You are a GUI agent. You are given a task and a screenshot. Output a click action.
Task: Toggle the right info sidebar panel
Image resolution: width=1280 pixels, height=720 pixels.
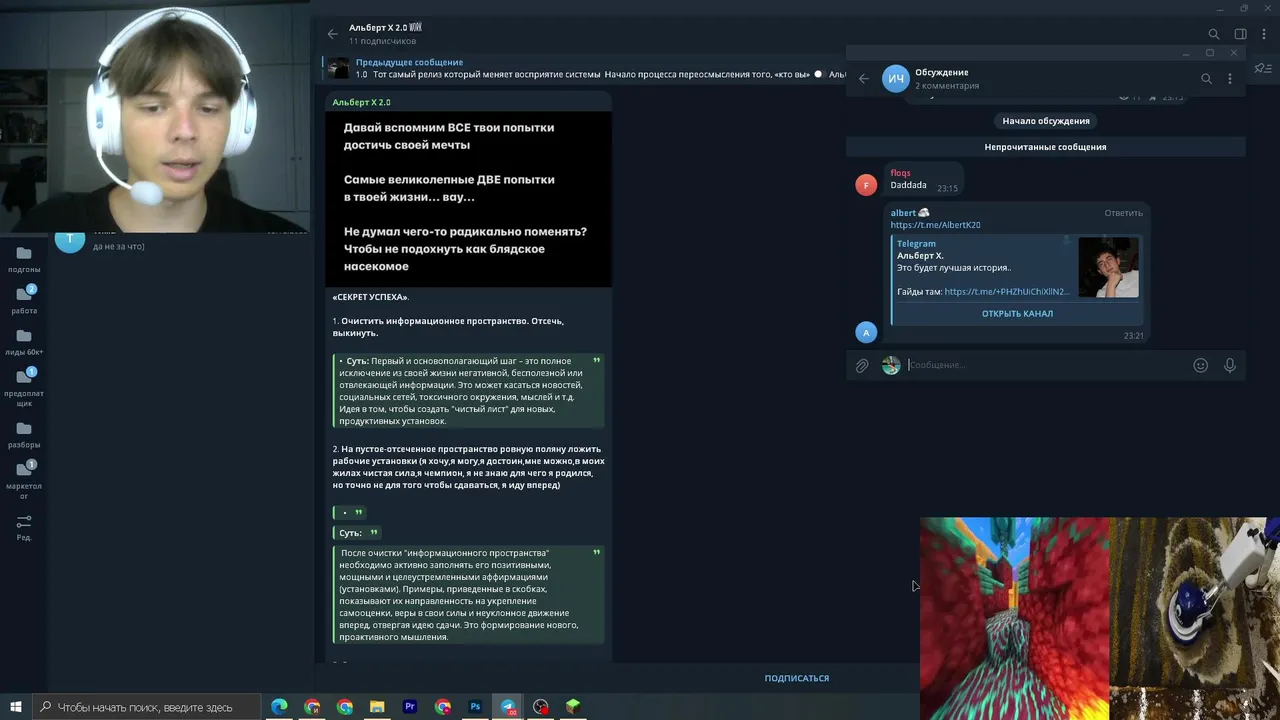(1240, 34)
